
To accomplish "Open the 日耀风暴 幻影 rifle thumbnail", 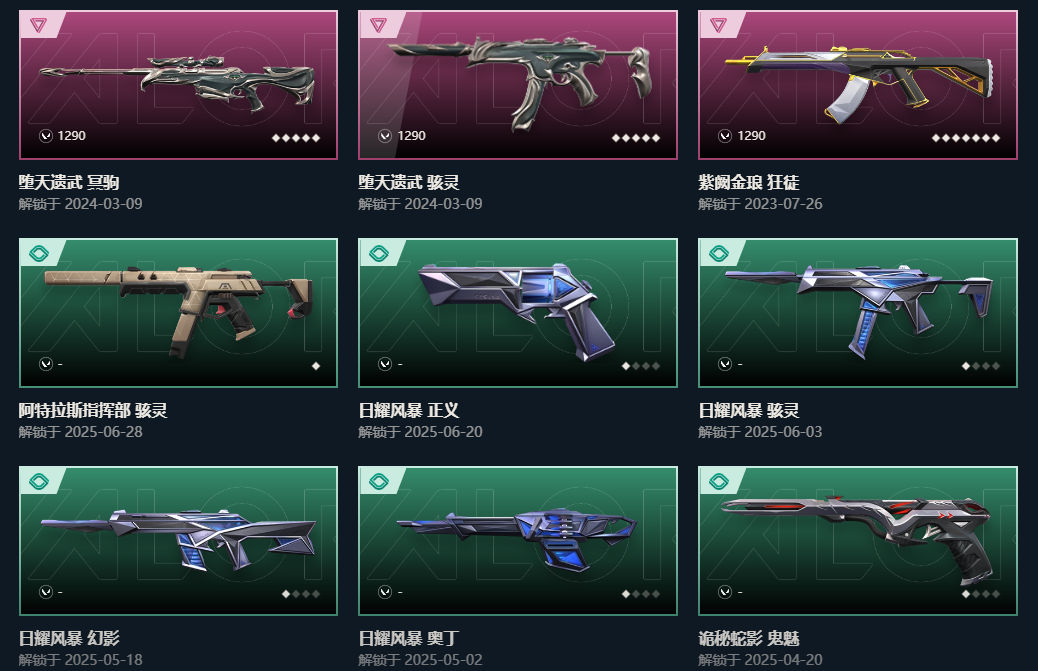I will pyautogui.click(x=179, y=541).
